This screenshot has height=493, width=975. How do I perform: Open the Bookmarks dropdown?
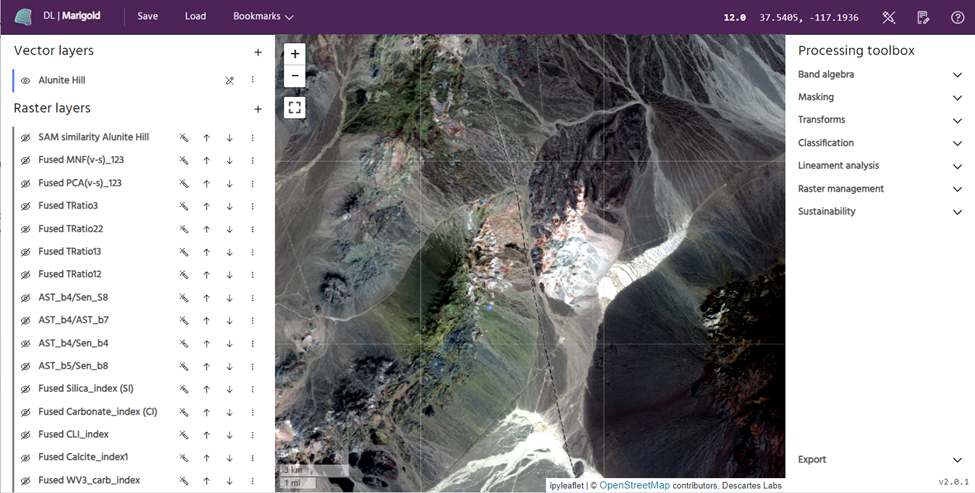tap(263, 17)
